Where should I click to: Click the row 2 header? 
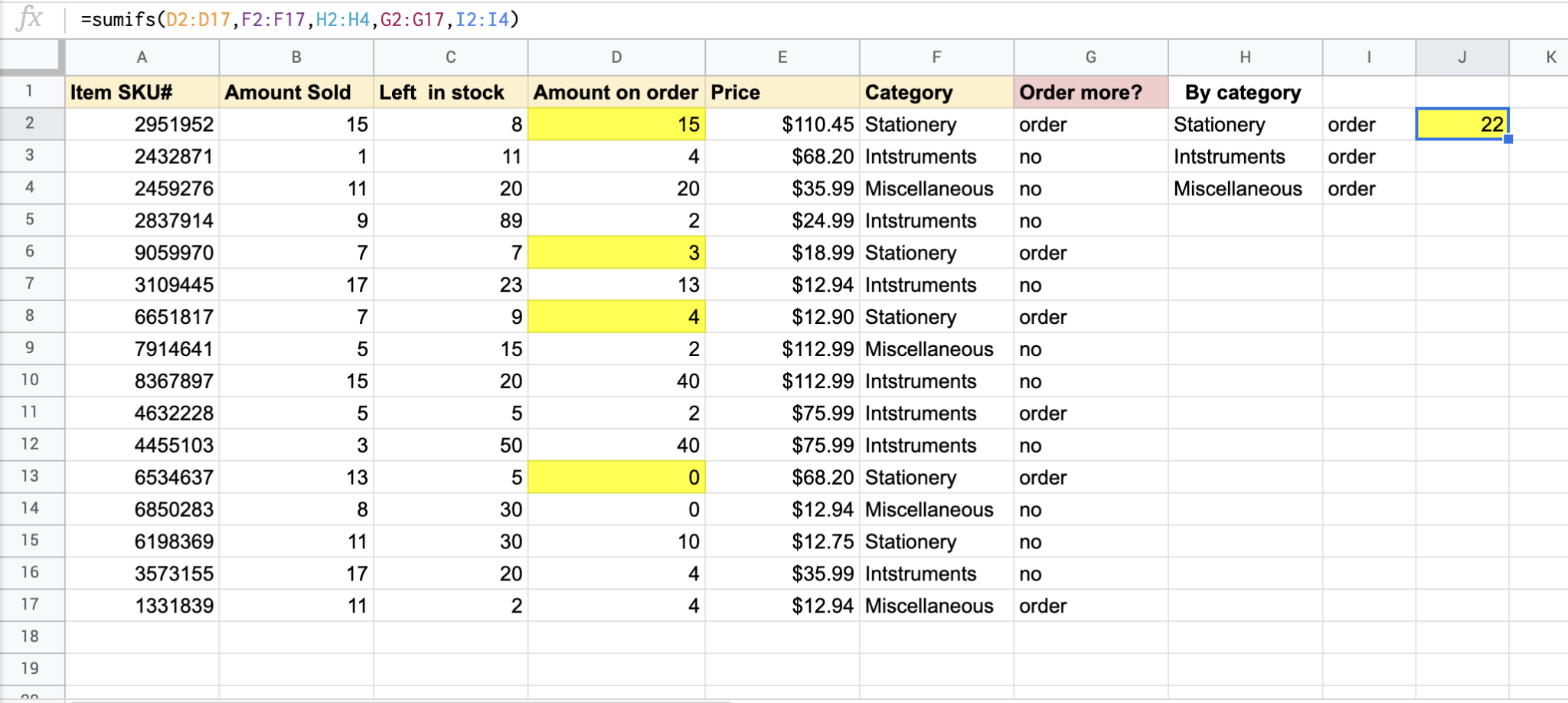(30, 123)
